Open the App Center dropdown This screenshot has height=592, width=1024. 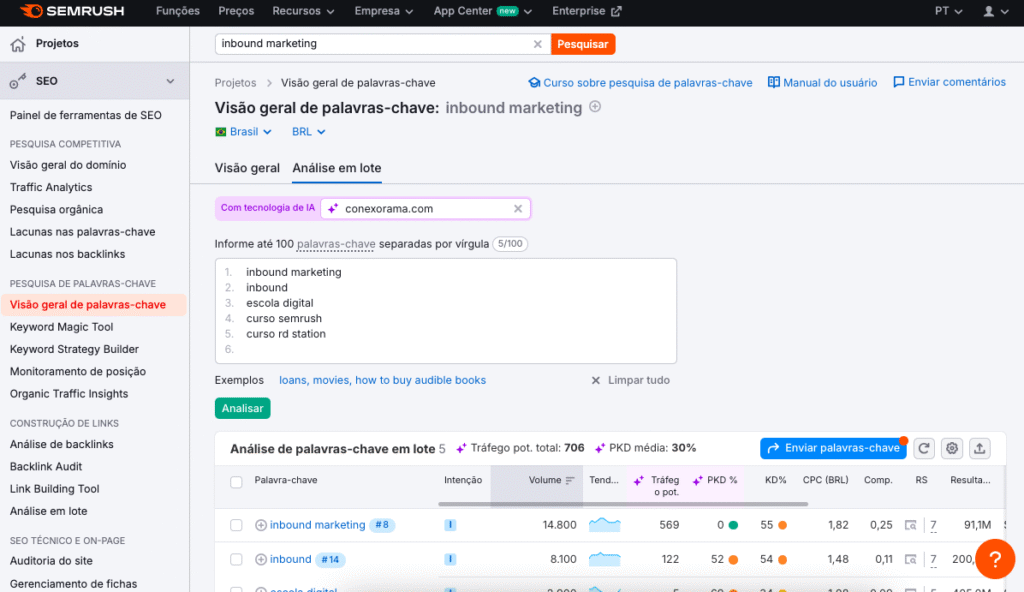coord(483,11)
